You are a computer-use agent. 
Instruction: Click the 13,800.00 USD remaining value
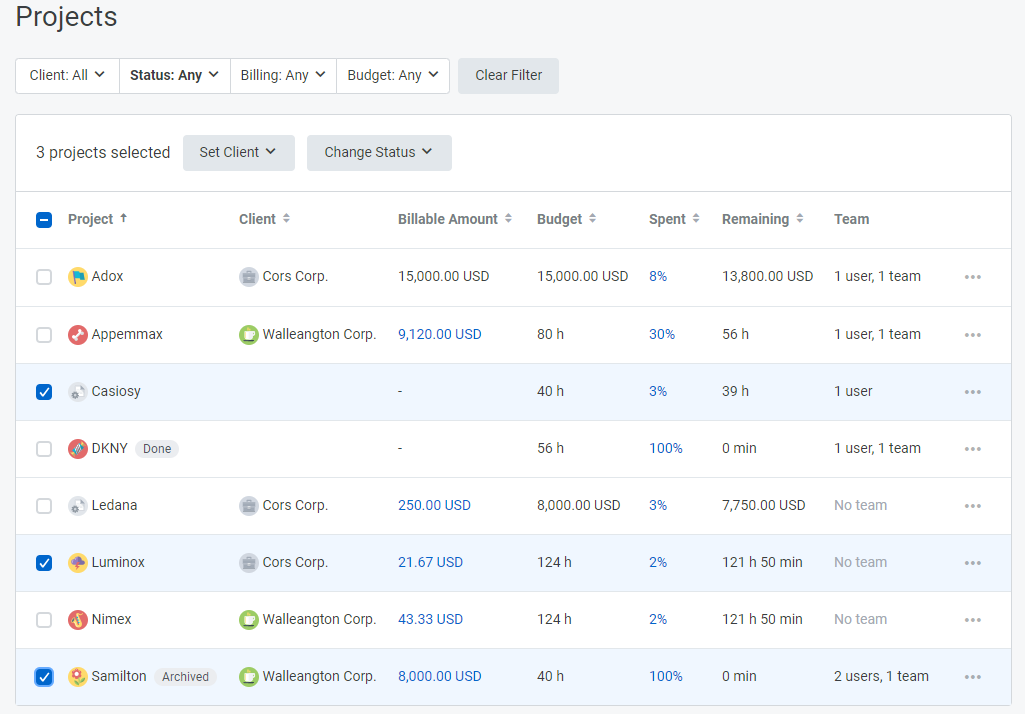point(767,277)
